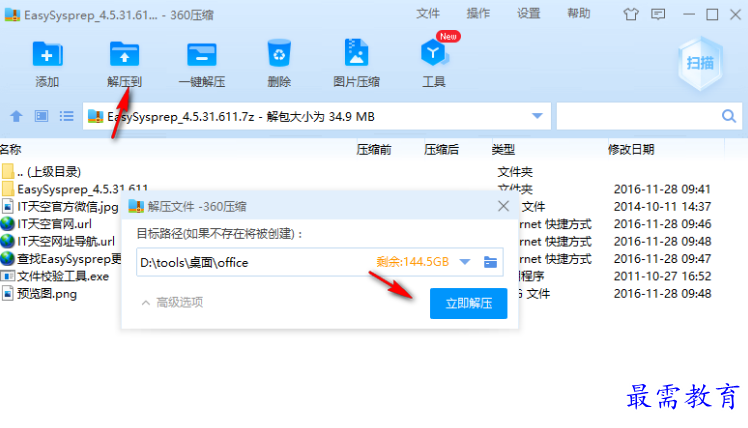Click the 2011-10-27 16:52 date cell
Image resolution: width=748 pixels, height=428 pixels.
pyautogui.click(x=662, y=276)
